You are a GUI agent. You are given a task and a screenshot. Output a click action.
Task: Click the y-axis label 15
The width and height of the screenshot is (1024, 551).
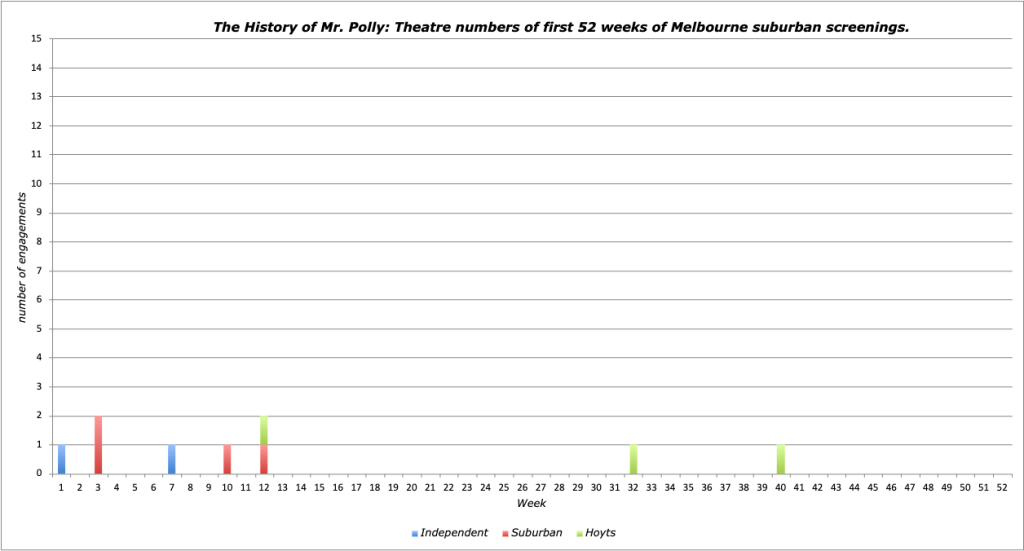(x=37, y=39)
